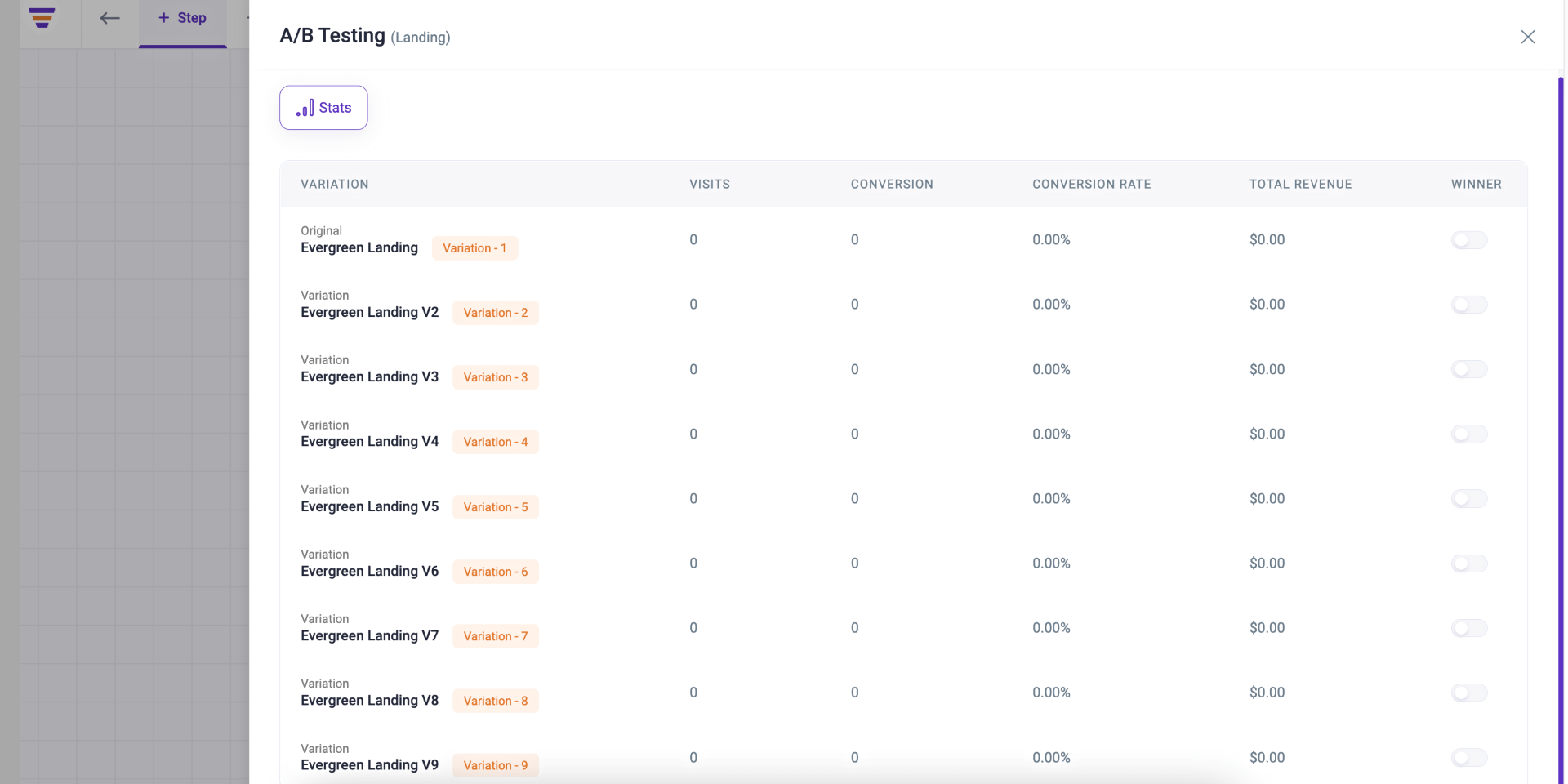Select the Evergreen Landing V5 name
This screenshot has width=1568, height=784.
point(370,506)
